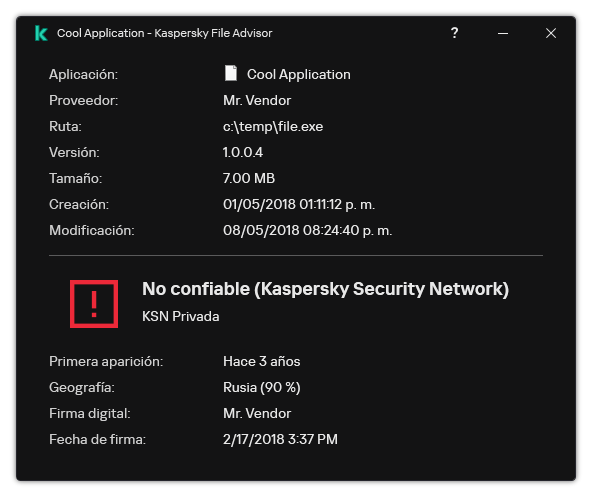This screenshot has width=592, height=497.
Task: Click the Hace 3 años value
Action: pyautogui.click(x=262, y=361)
